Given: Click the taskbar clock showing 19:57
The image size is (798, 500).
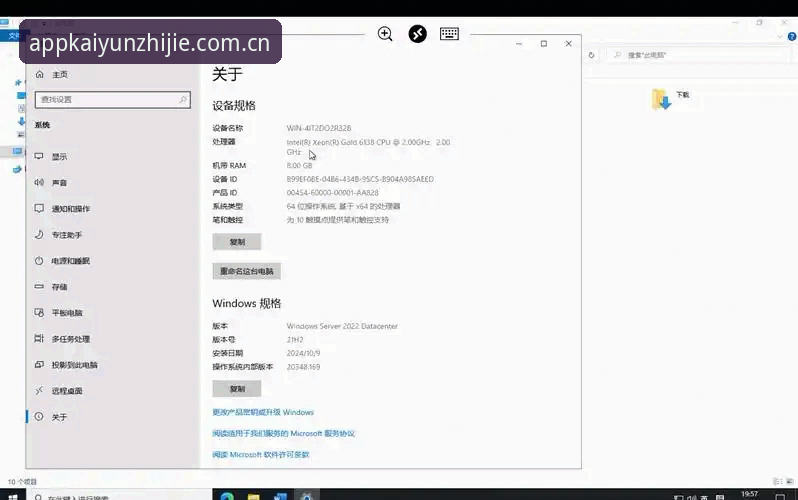Looking at the screenshot, I should (x=749, y=495).
